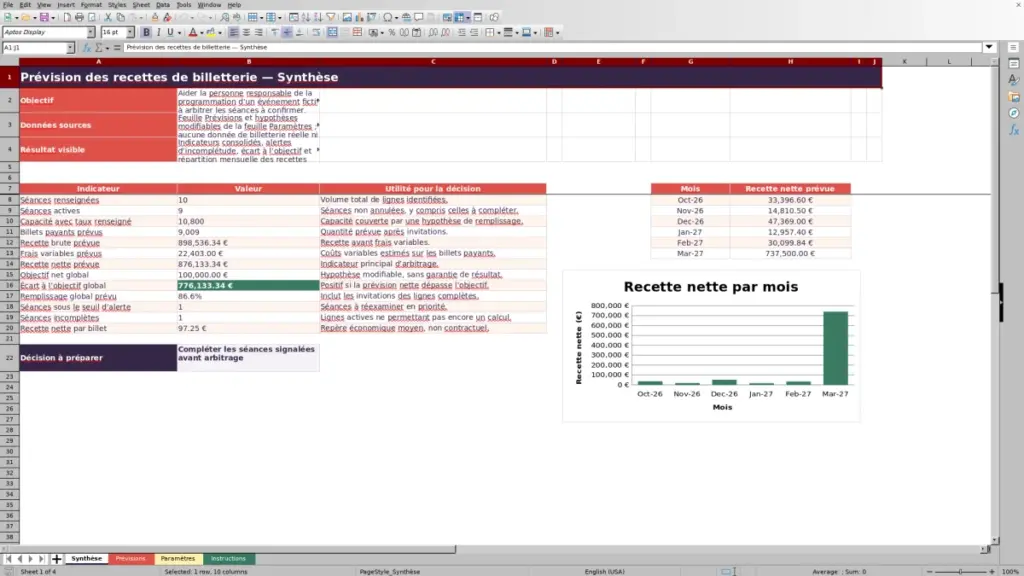Switch to the Prévisions sheet tab
Image resolution: width=1024 pixels, height=576 pixels.
click(131, 558)
